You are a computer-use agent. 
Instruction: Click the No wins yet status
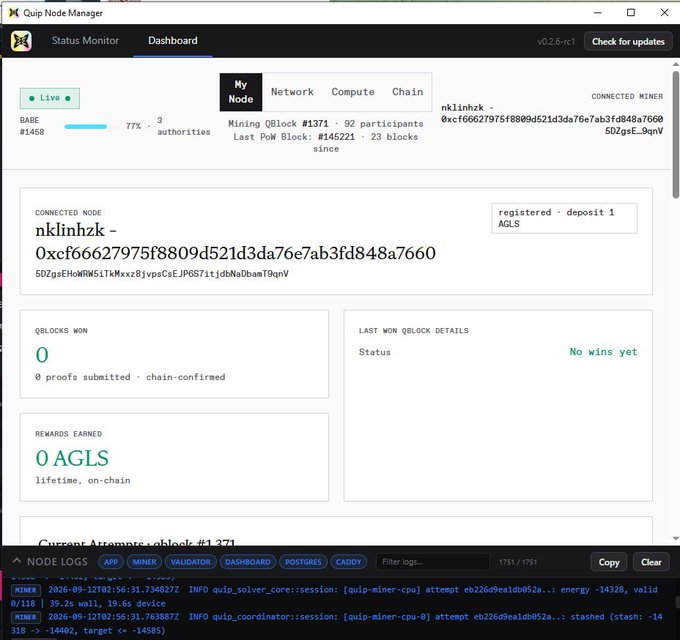(x=603, y=352)
